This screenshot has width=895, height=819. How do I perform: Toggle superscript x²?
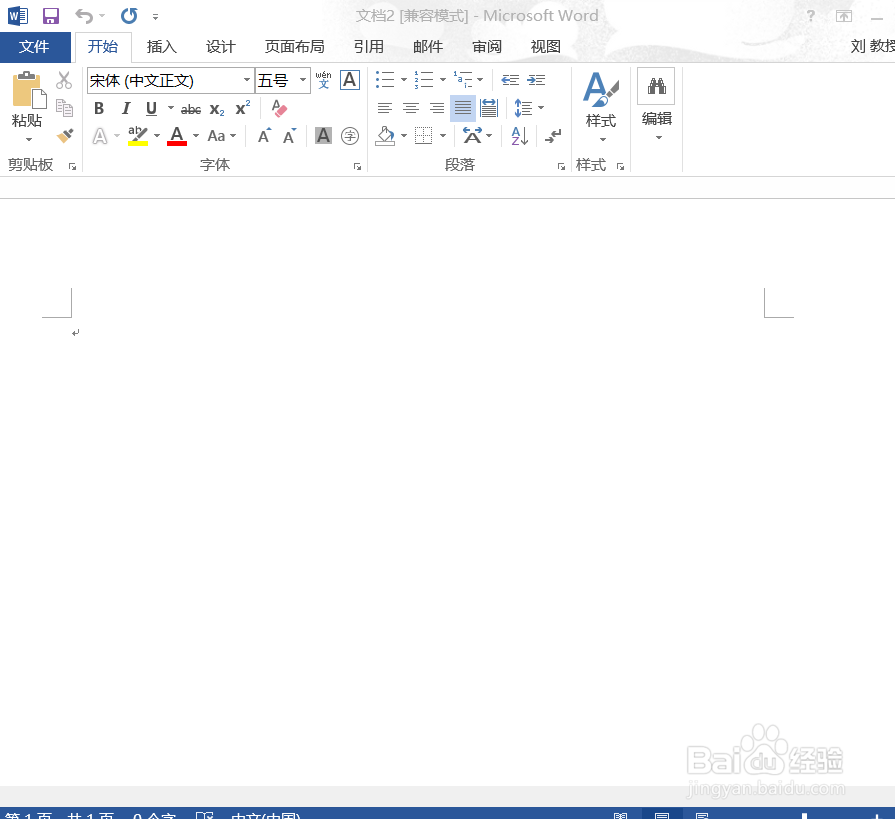pos(243,108)
